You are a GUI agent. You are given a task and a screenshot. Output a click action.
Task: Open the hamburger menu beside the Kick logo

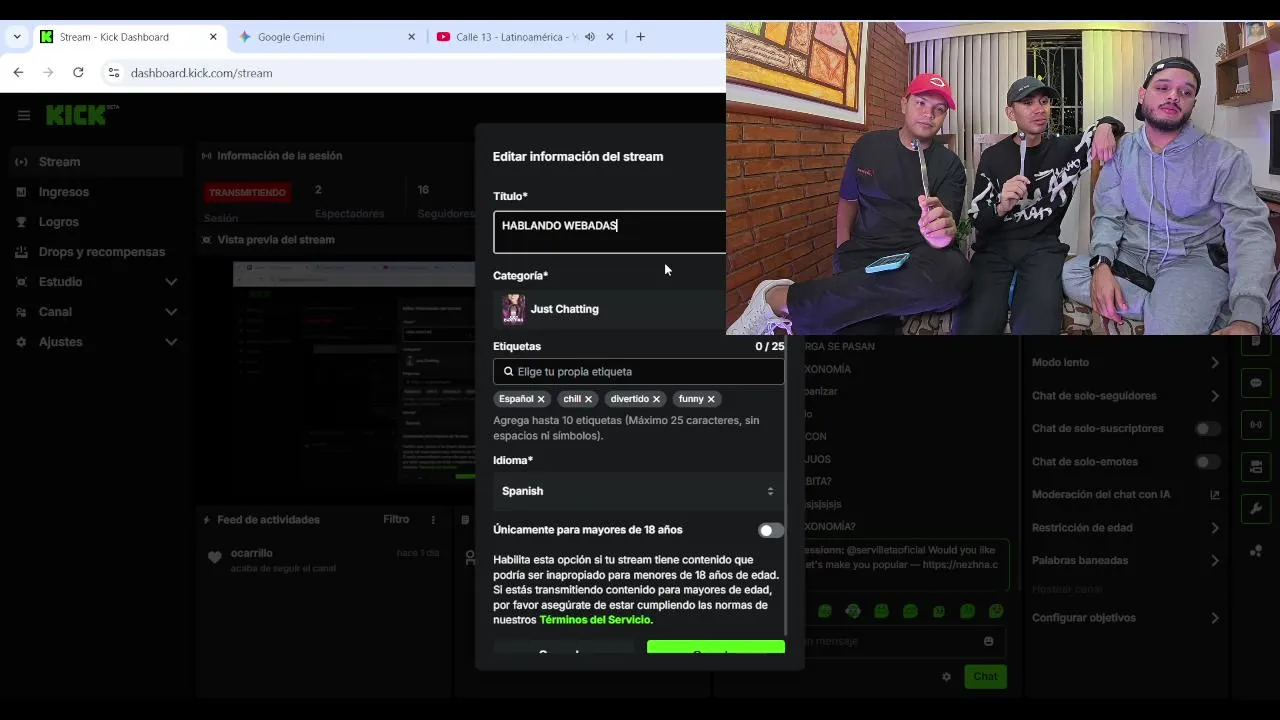point(24,115)
